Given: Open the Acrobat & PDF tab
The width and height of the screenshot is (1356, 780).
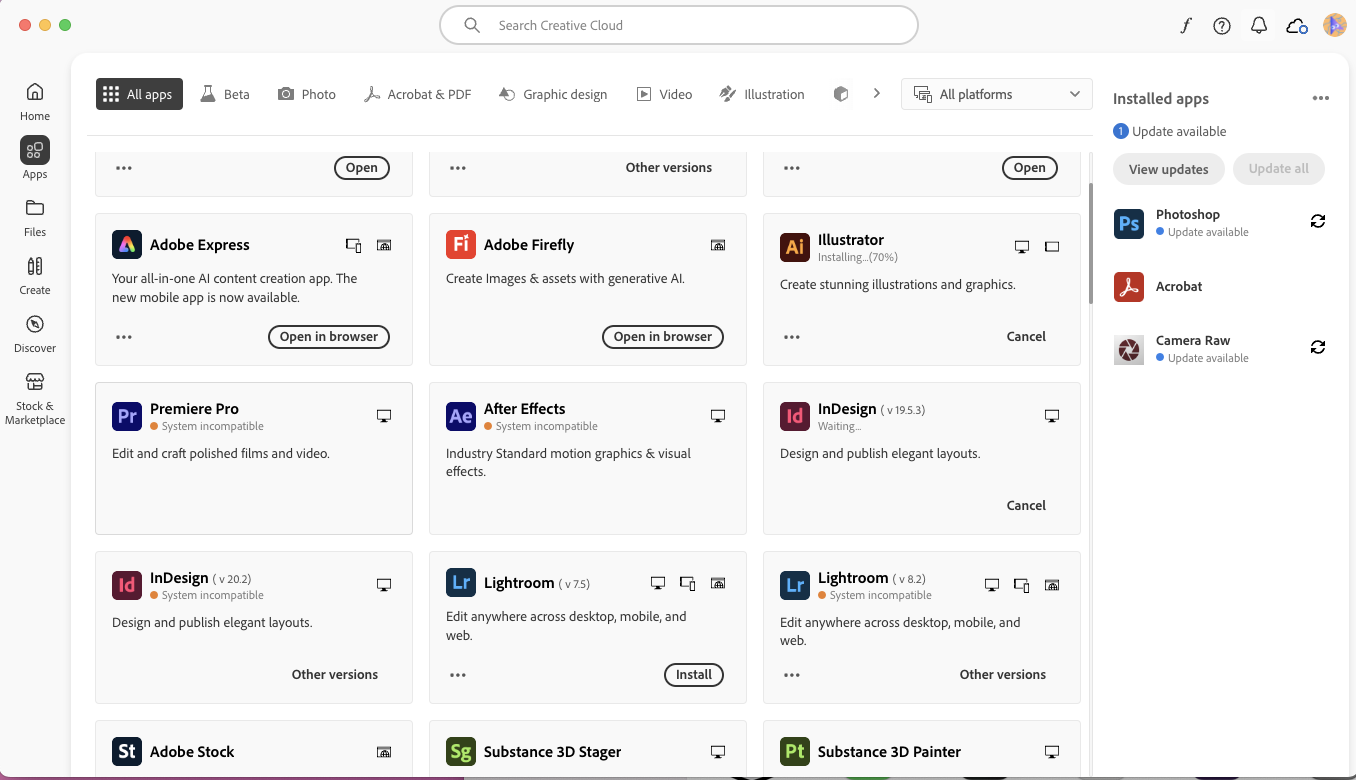Looking at the screenshot, I should pyautogui.click(x=417, y=94).
